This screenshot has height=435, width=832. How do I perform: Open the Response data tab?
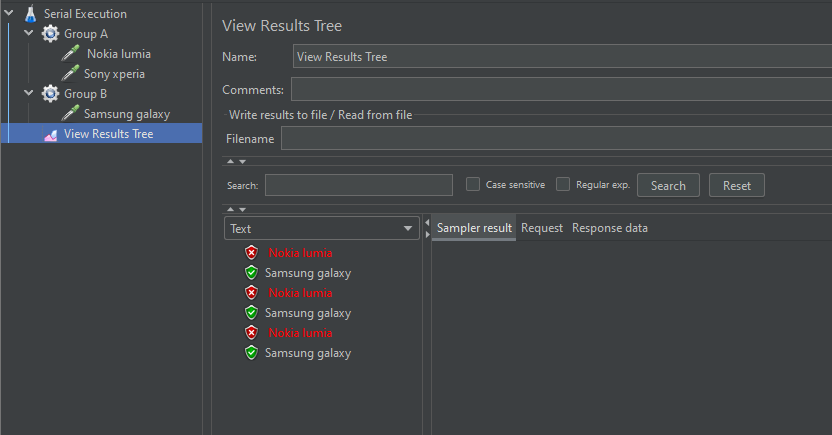point(610,228)
